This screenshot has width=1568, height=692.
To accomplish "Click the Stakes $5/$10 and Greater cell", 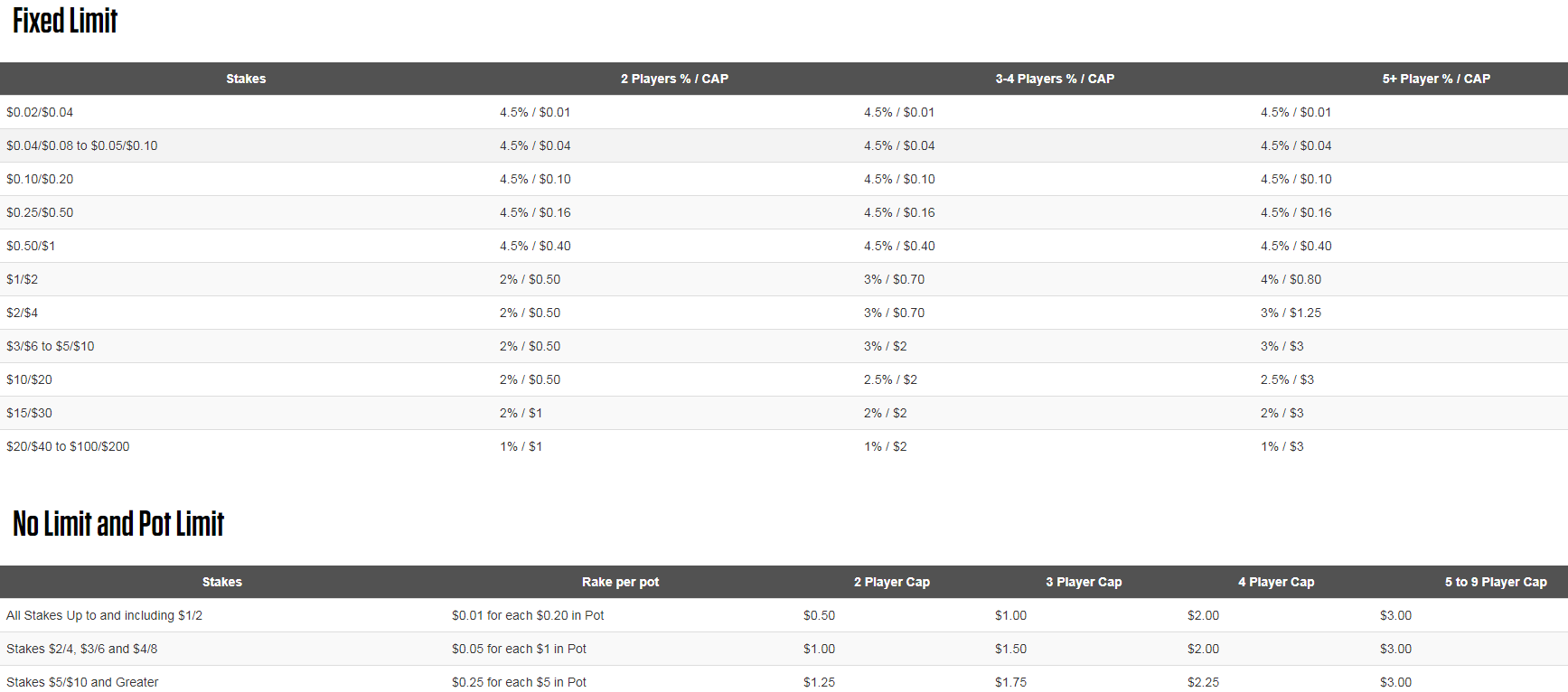I will (82, 682).
